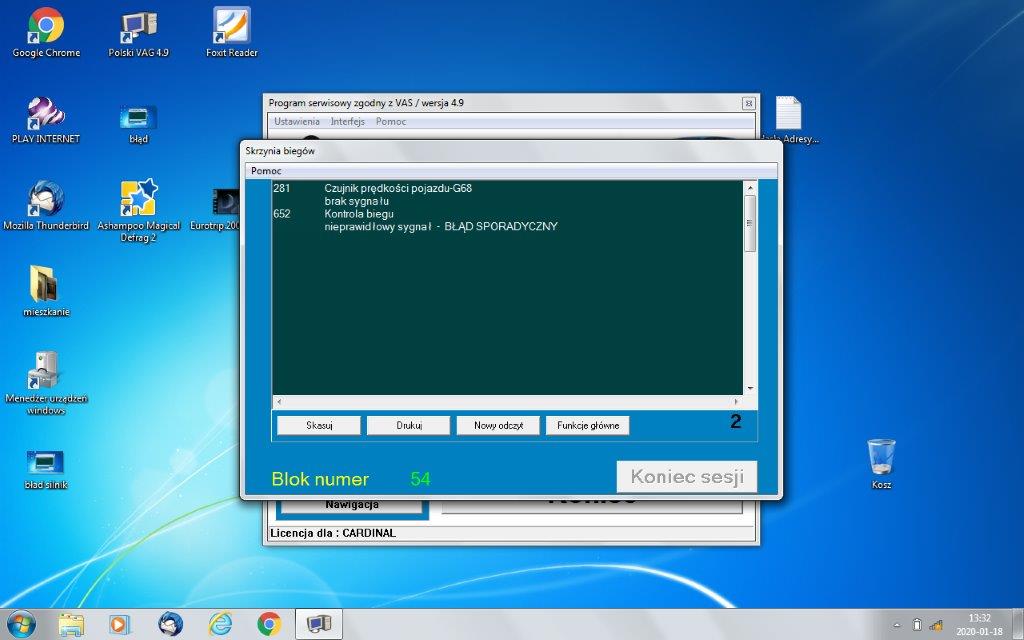Click the Drukuj button

coord(408,425)
